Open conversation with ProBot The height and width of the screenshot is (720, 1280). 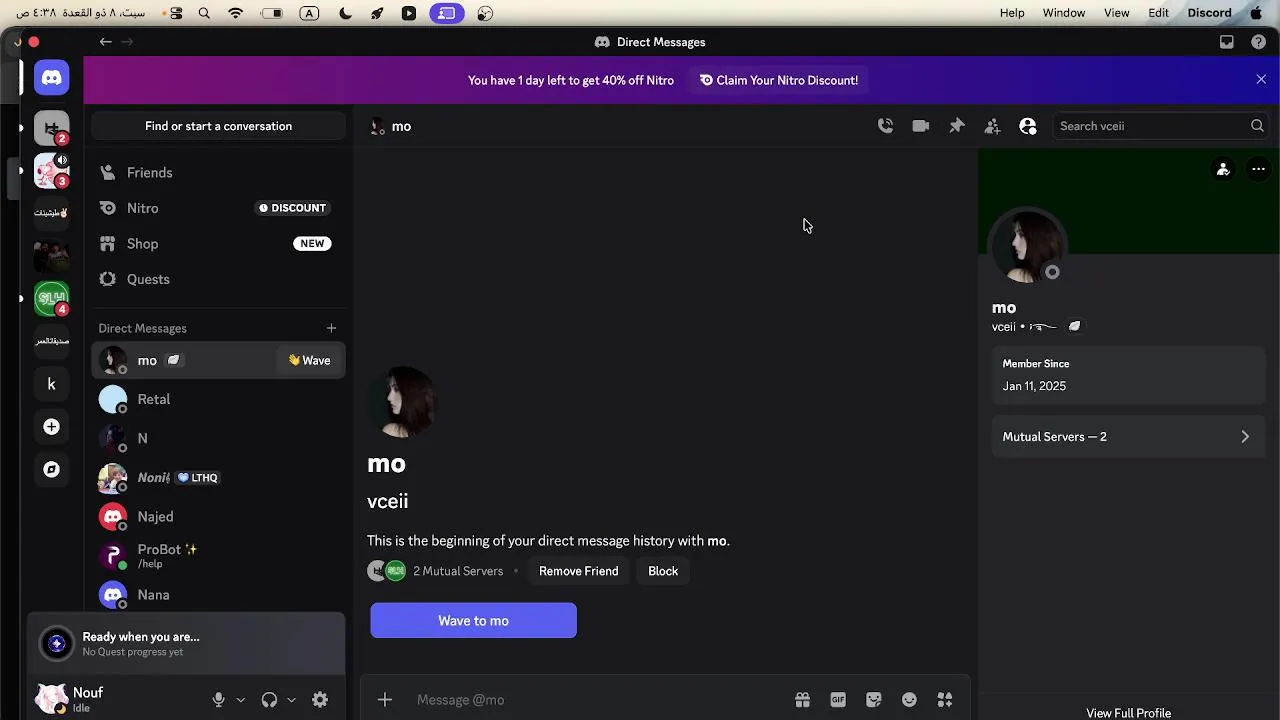218,555
